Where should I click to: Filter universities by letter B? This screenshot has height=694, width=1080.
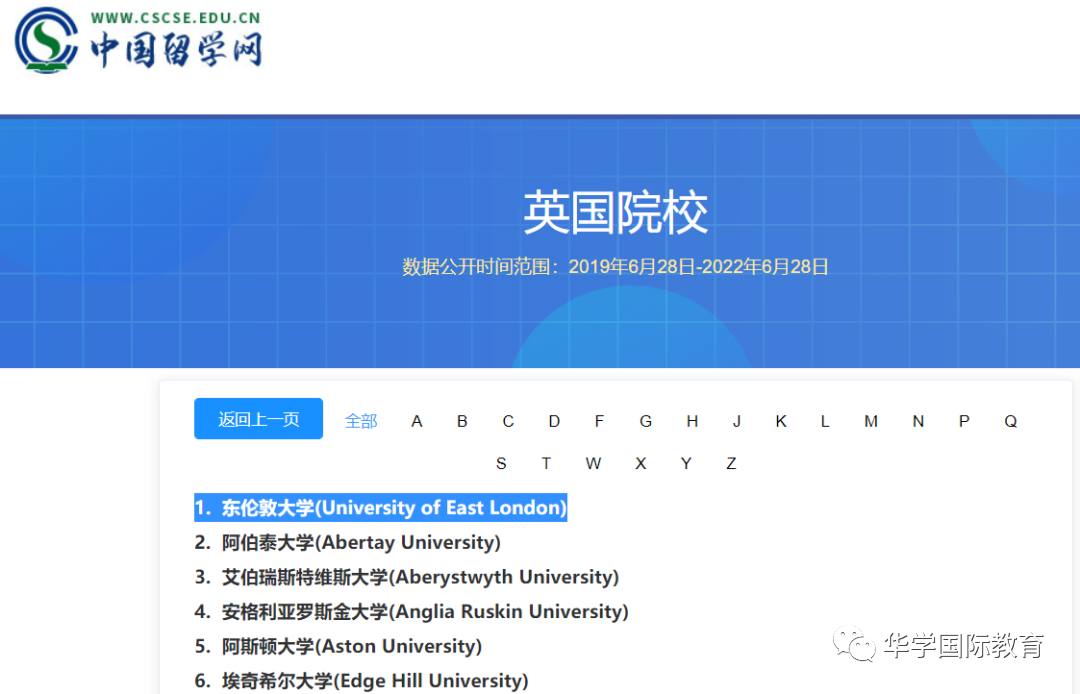(x=462, y=421)
